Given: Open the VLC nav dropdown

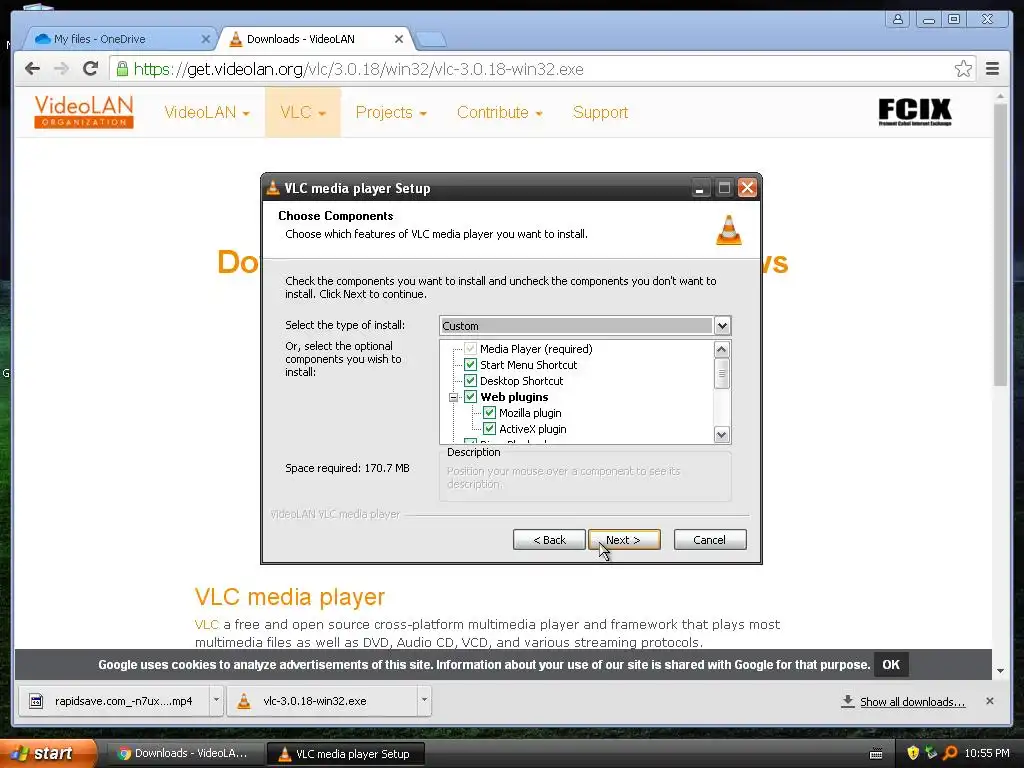Looking at the screenshot, I should (x=302, y=112).
